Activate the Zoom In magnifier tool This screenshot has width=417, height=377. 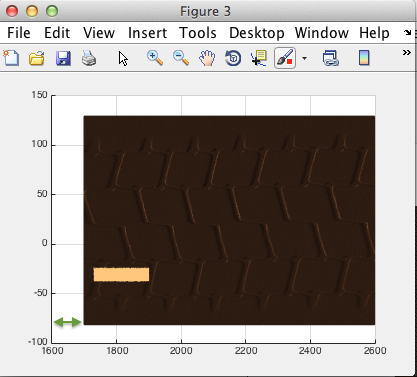(x=155, y=58)
